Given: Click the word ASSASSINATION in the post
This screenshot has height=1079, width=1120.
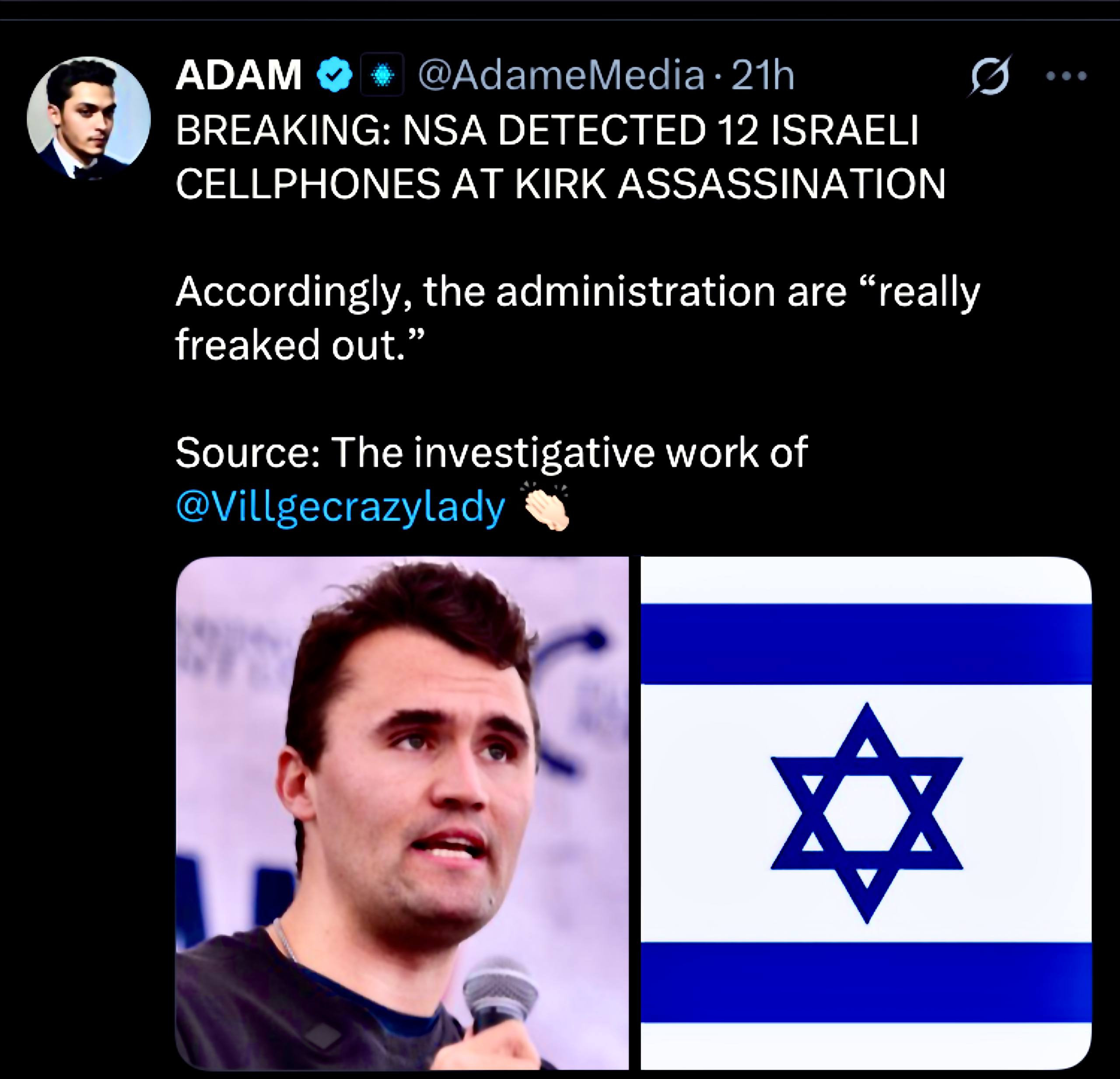Looking at the screenshot, I should [x=781, y=184].
